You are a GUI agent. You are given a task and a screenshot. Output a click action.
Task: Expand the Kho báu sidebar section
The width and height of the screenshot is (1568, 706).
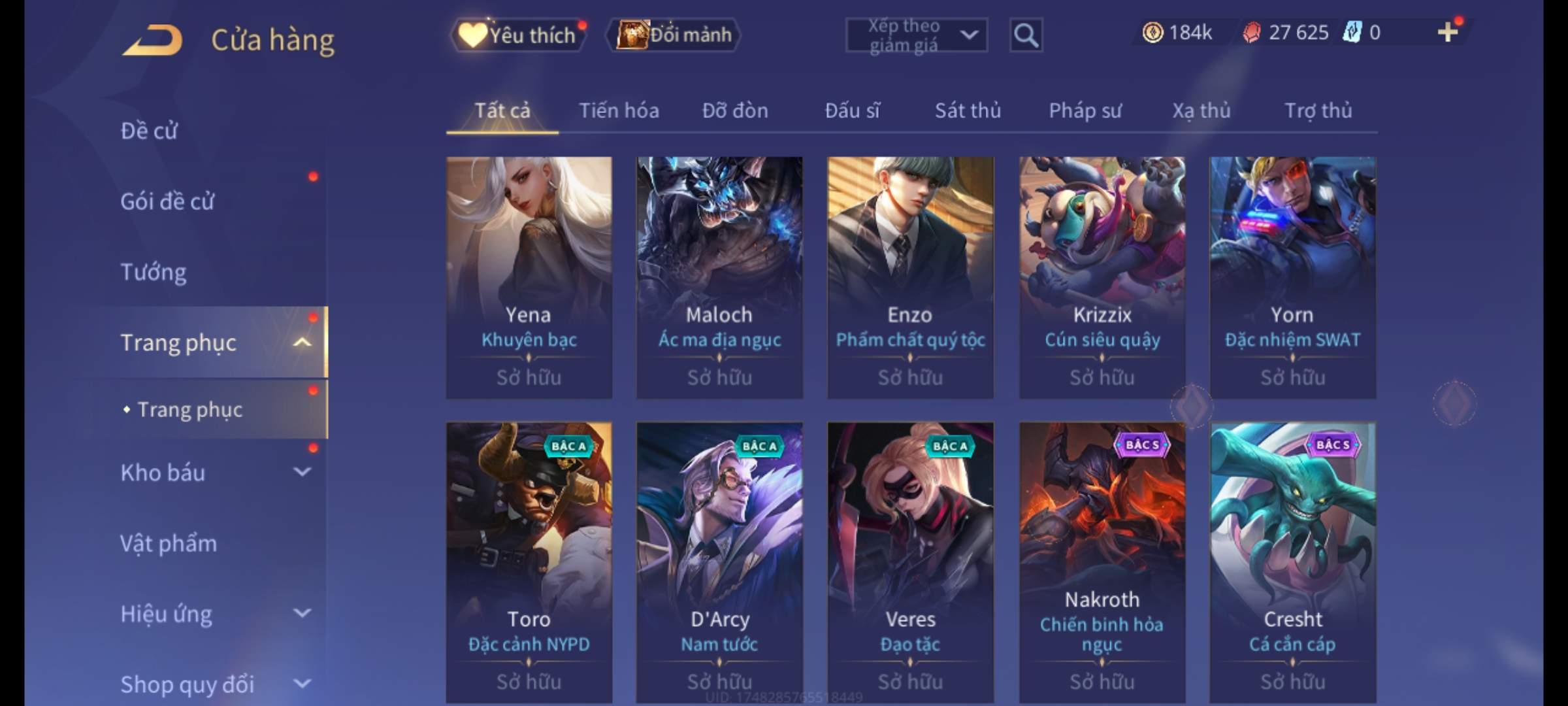click(302, 472)
